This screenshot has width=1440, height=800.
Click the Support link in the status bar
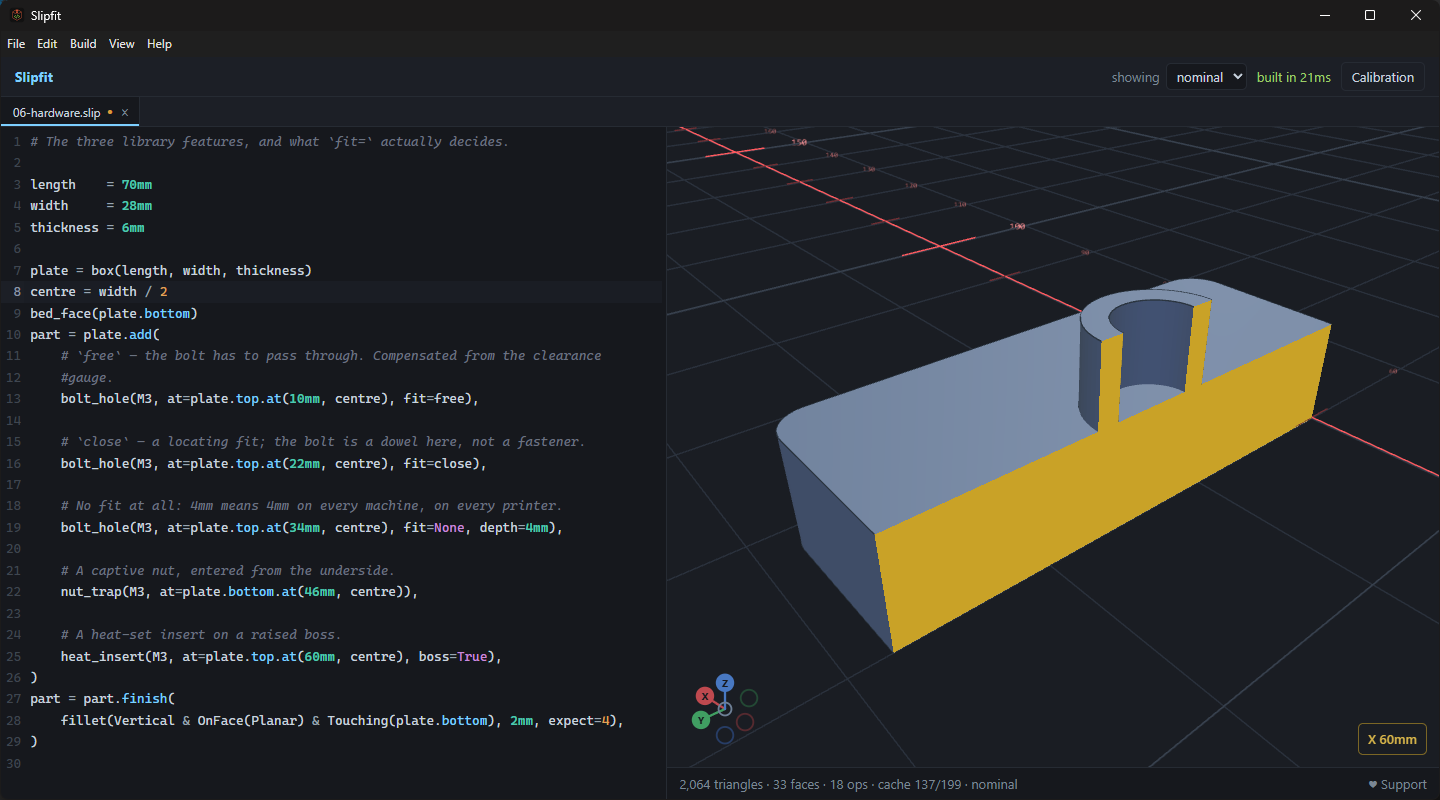[1397, 785]
